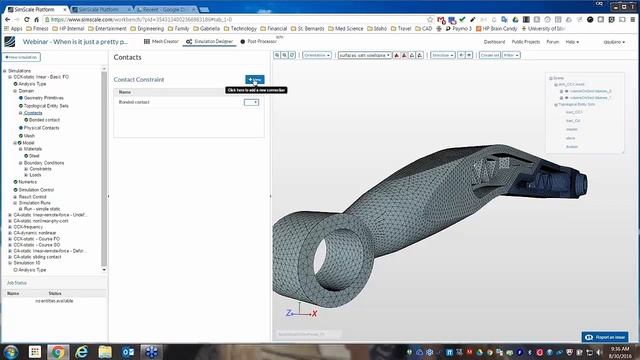Collapse the Model tree node
The height and width of the screenshot is (360, 640).
(15, 143)
